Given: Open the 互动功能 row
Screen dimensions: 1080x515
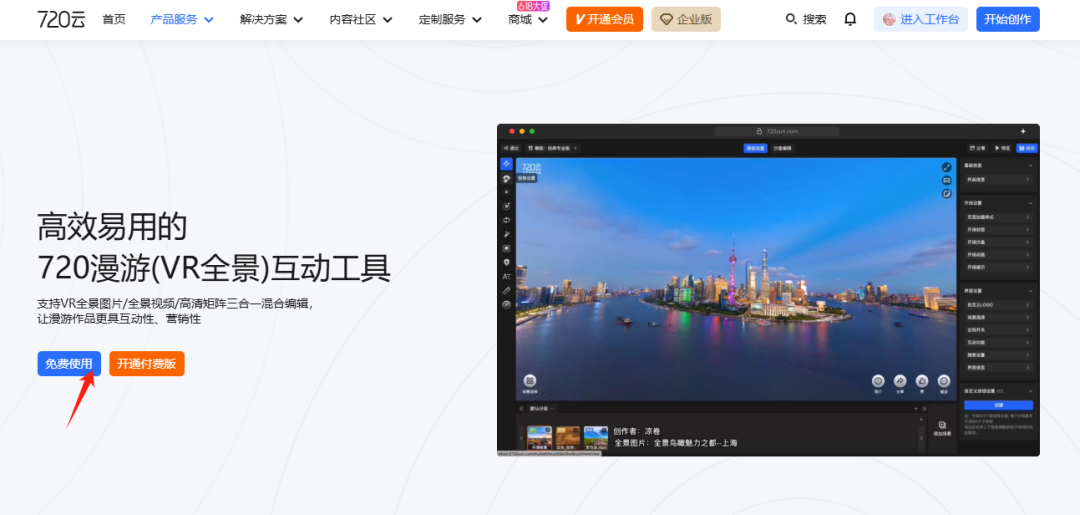Looking at the screenshot, I should tap(999, 342).
